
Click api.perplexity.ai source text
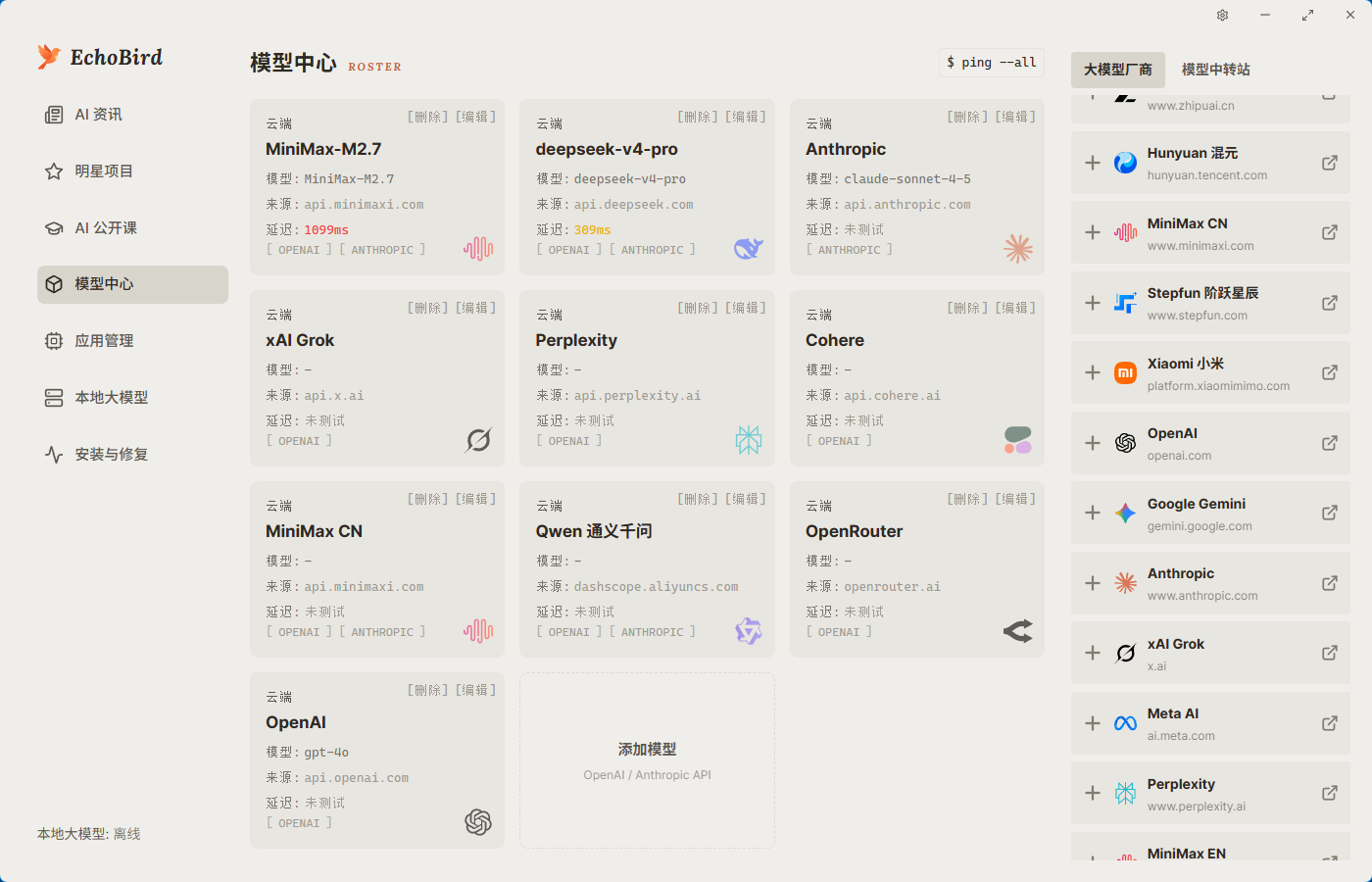(638, 396)
